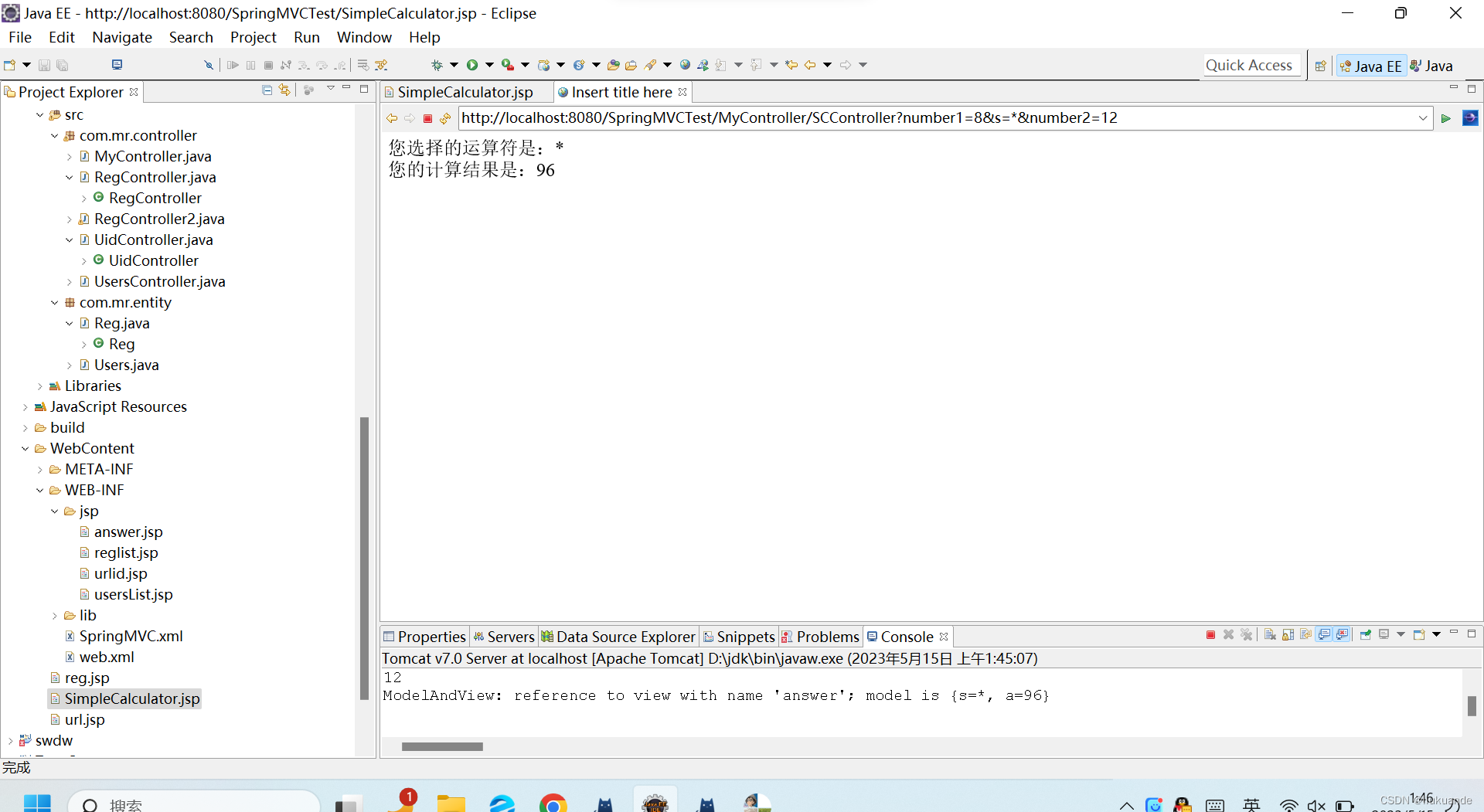Click the Skip All Breakpoints icon
This screenshot has height=812, width=1484.
pos(208,65)
